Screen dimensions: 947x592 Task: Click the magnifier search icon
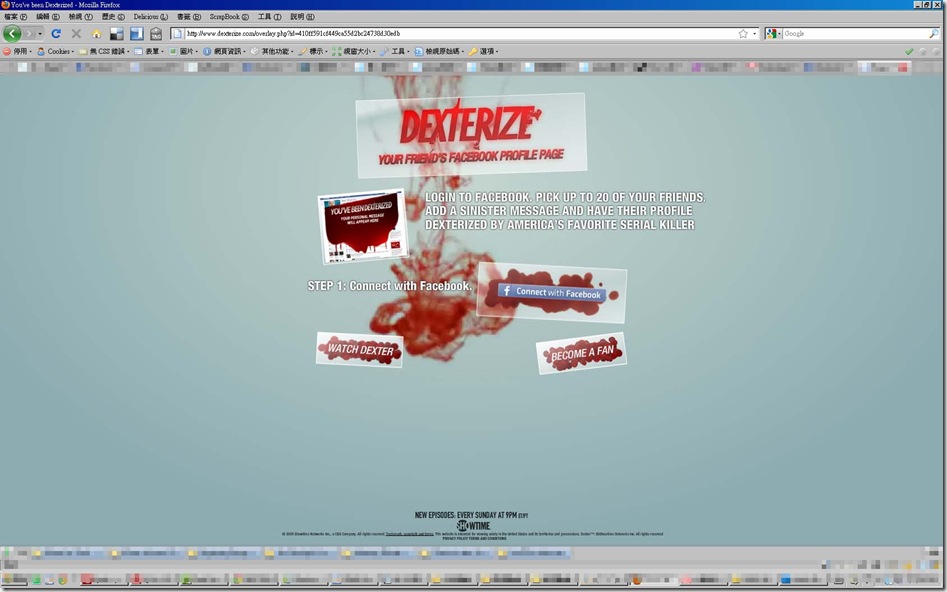(934, 33)
